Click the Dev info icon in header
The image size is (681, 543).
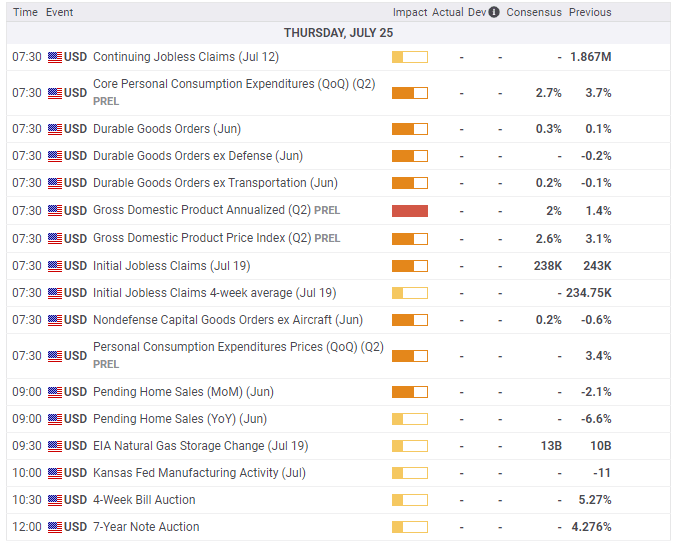(x=494, y=12)
